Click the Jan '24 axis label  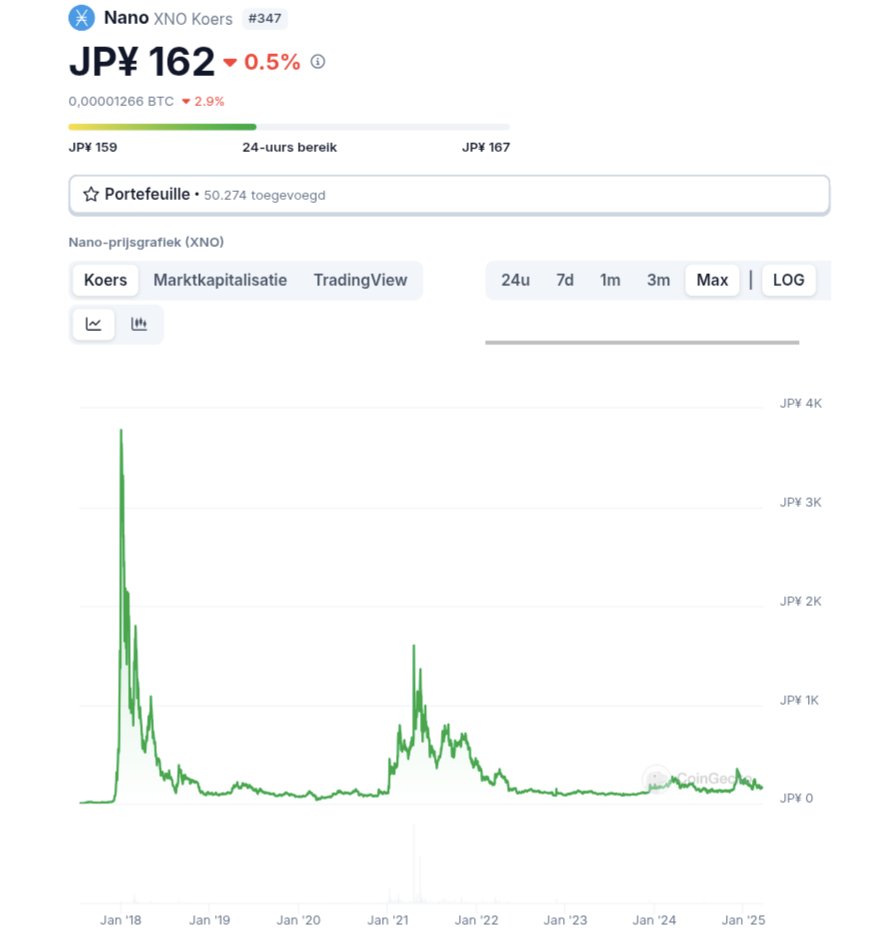click(654, 920)
